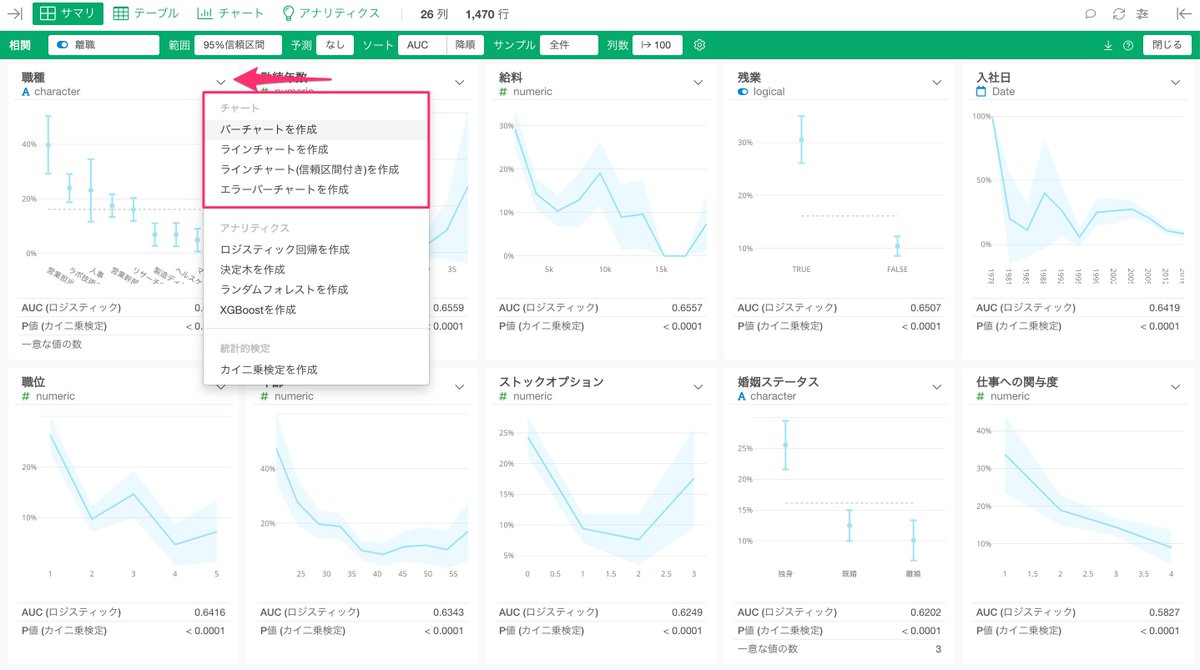Open the サンプル 全件 dropdown
The height and width of the screenshot is (670, 1200).
click(569, 45)
